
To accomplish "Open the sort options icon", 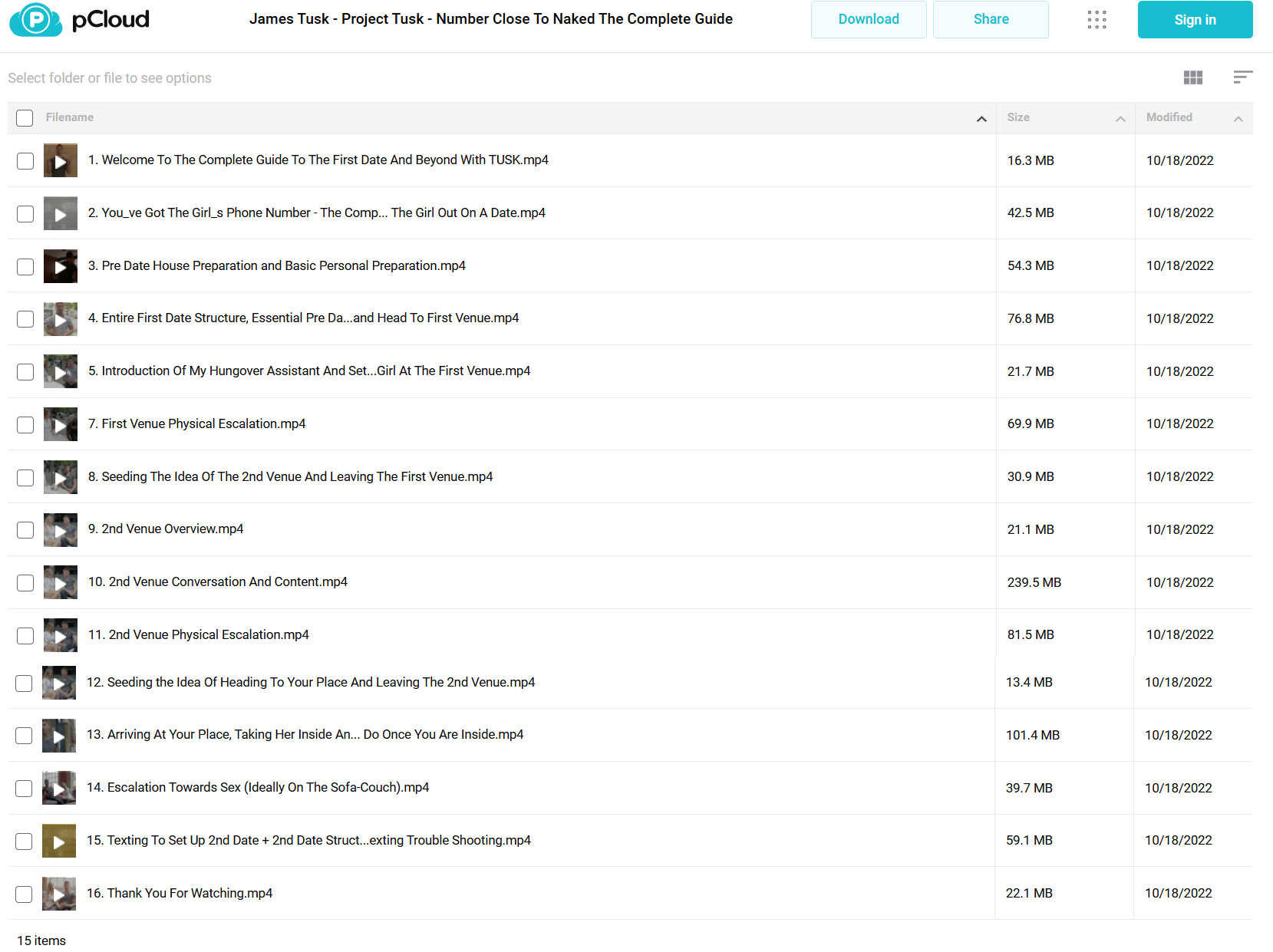I will pyautogui.click(x=1242, y=77).
